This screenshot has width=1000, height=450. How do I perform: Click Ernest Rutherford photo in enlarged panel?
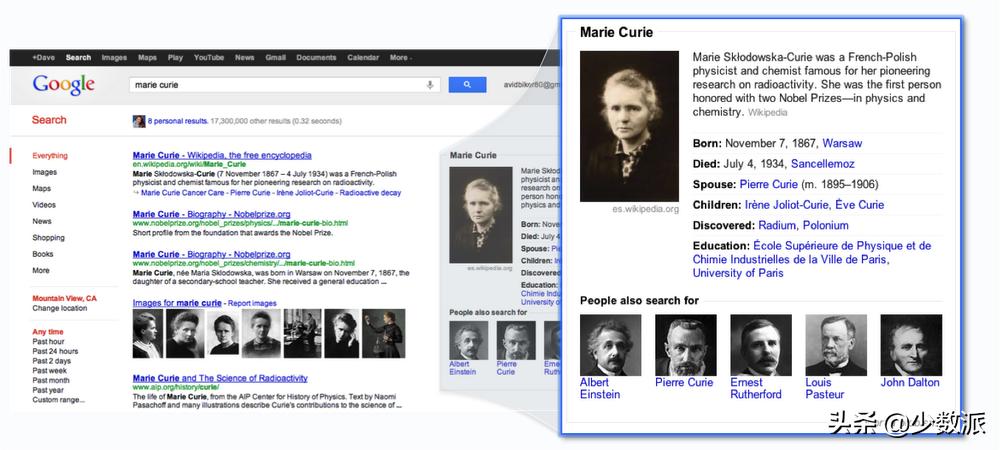[761, 345]
